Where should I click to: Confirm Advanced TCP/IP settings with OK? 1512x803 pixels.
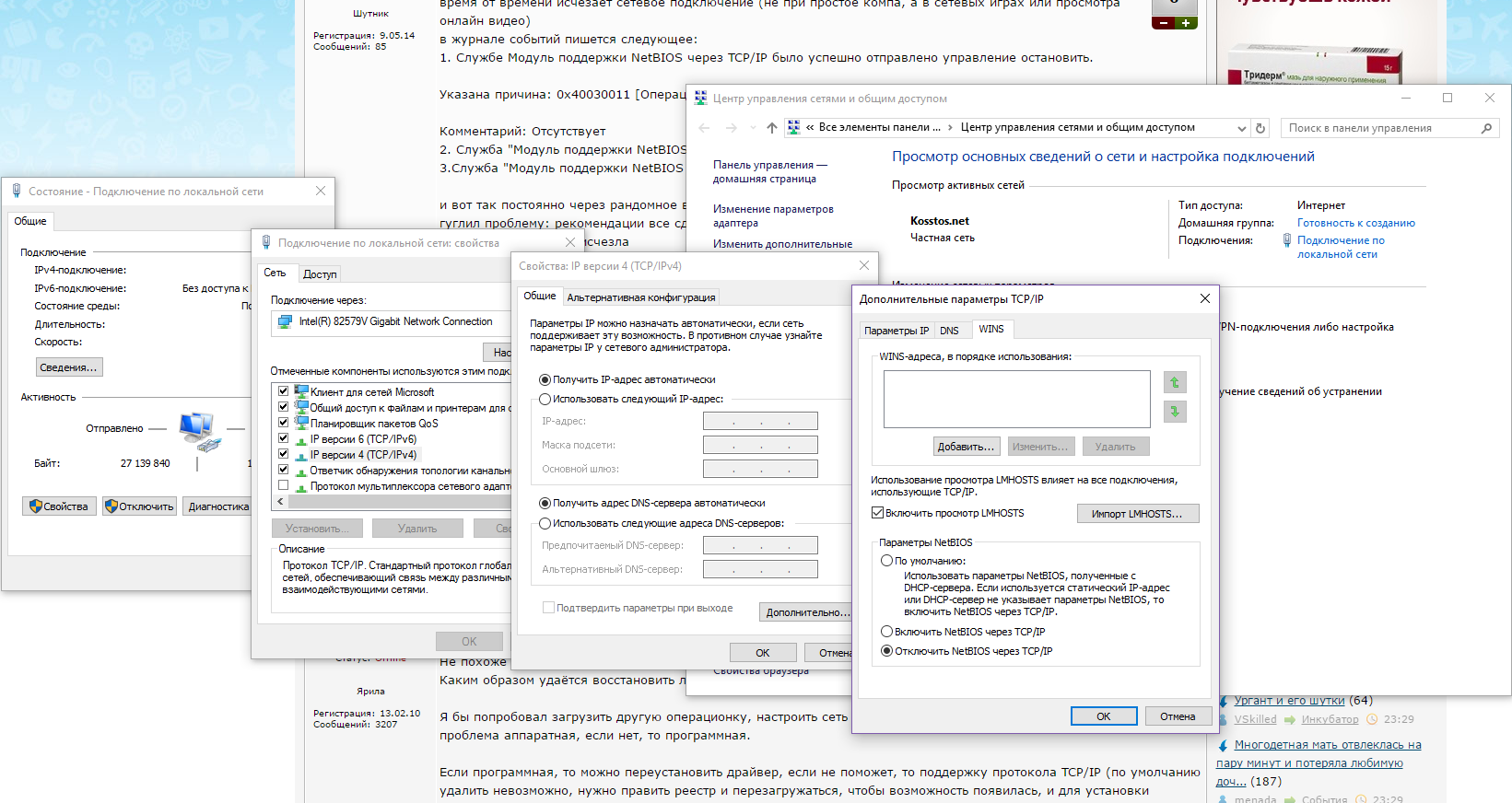pos(1104,716)
